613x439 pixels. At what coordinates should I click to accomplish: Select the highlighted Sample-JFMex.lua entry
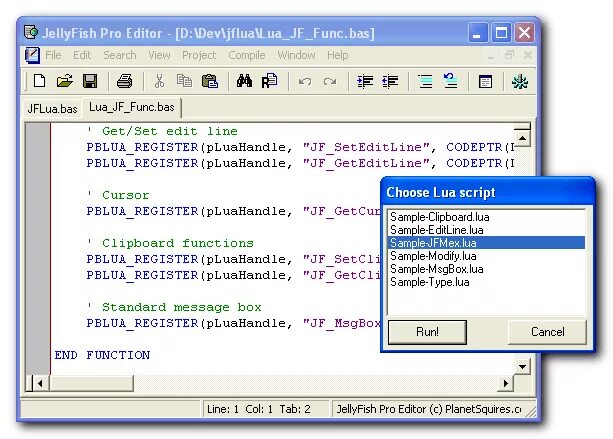click(486, 243)
